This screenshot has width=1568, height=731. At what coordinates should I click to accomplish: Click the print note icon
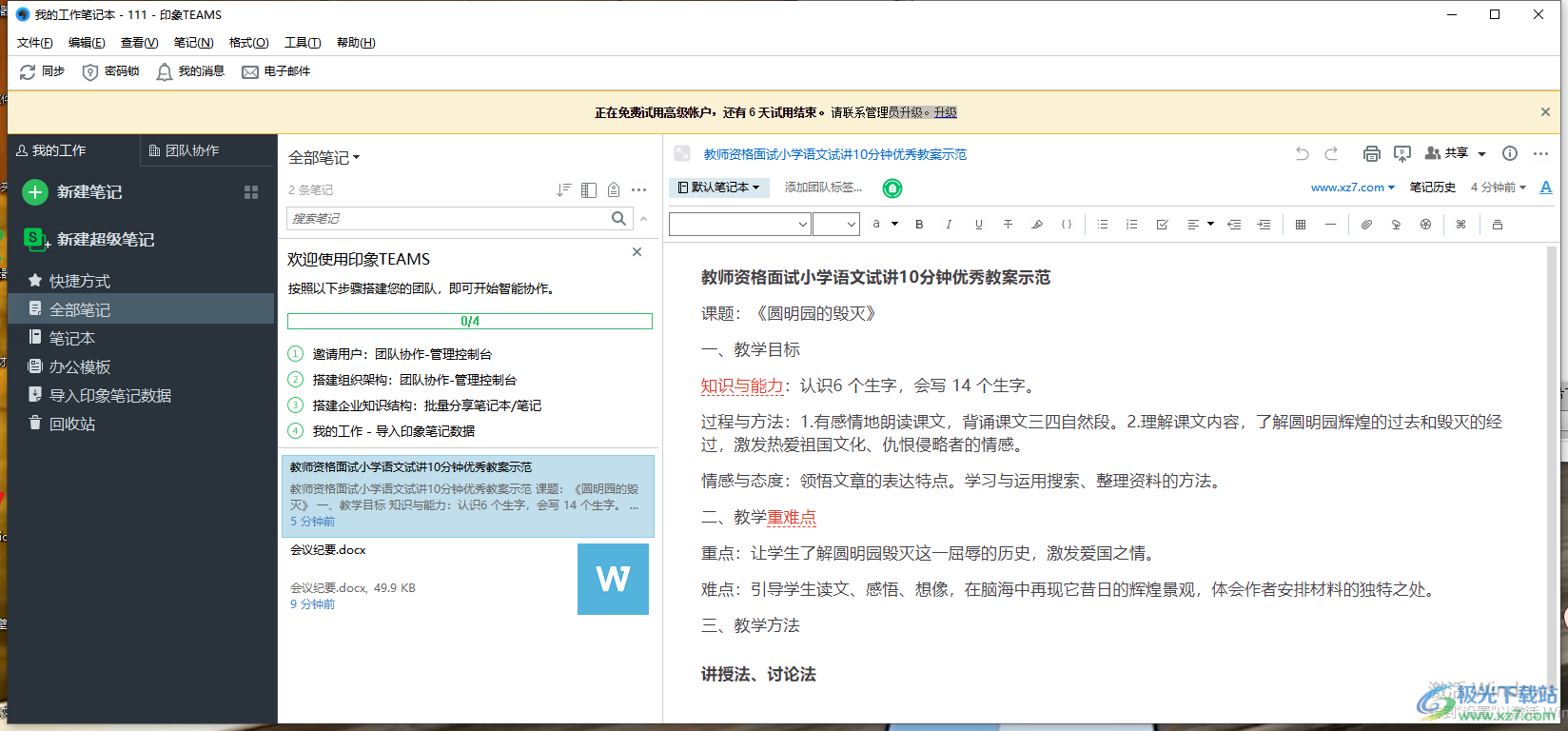pos(1371,153)
